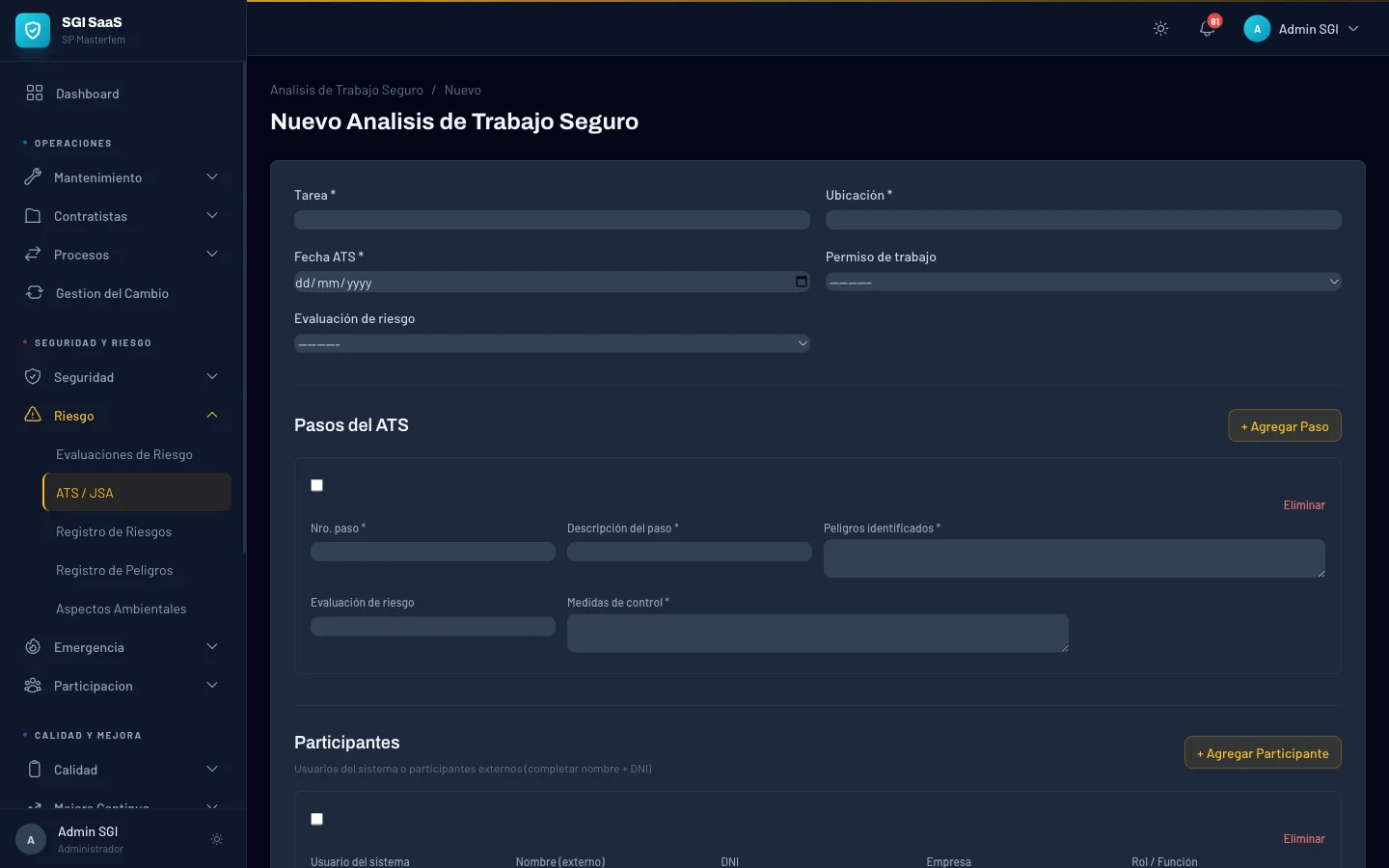Click the settings icon beside Admin SGI footer
Image resolution: width=1389 pixels, height=868 pixels.
click(x=217, y=839)
